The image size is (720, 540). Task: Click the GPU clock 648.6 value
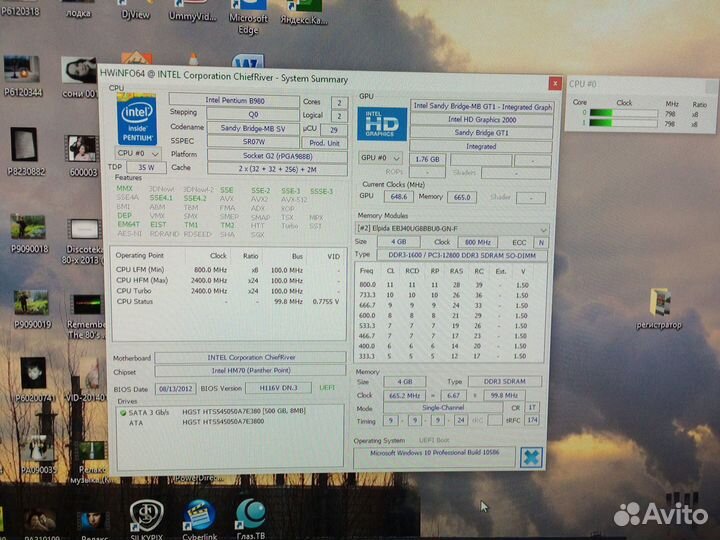[x=399, y=197]
